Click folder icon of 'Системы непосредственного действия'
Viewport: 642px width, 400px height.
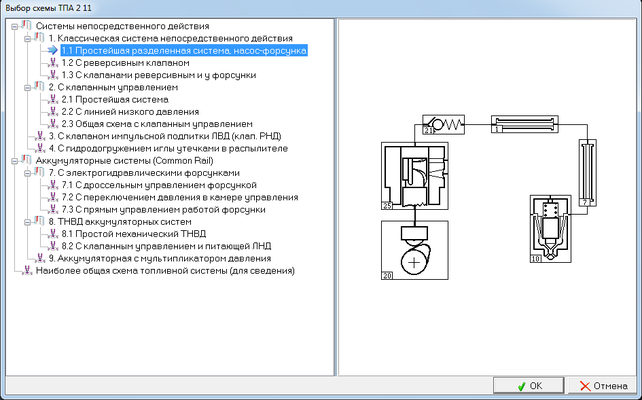tap(26, 25)
